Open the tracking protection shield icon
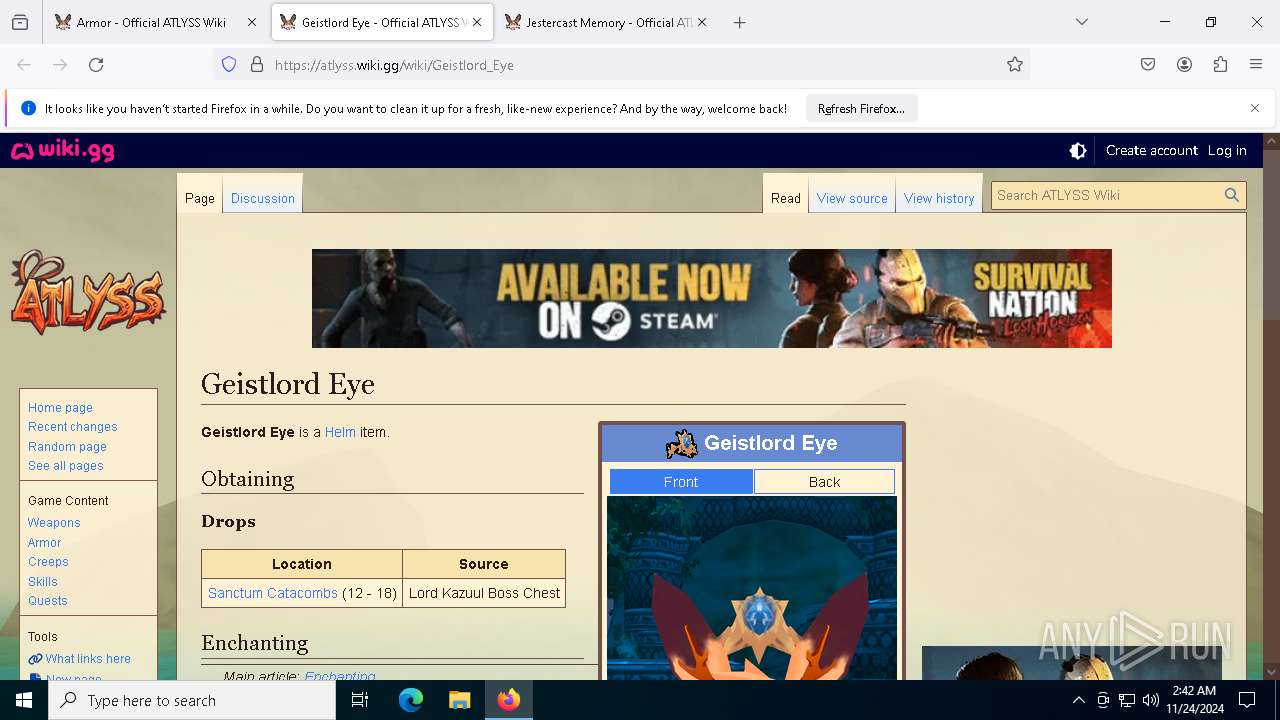The width and height of the screenshot is (1280, 720). coord(229,65)
